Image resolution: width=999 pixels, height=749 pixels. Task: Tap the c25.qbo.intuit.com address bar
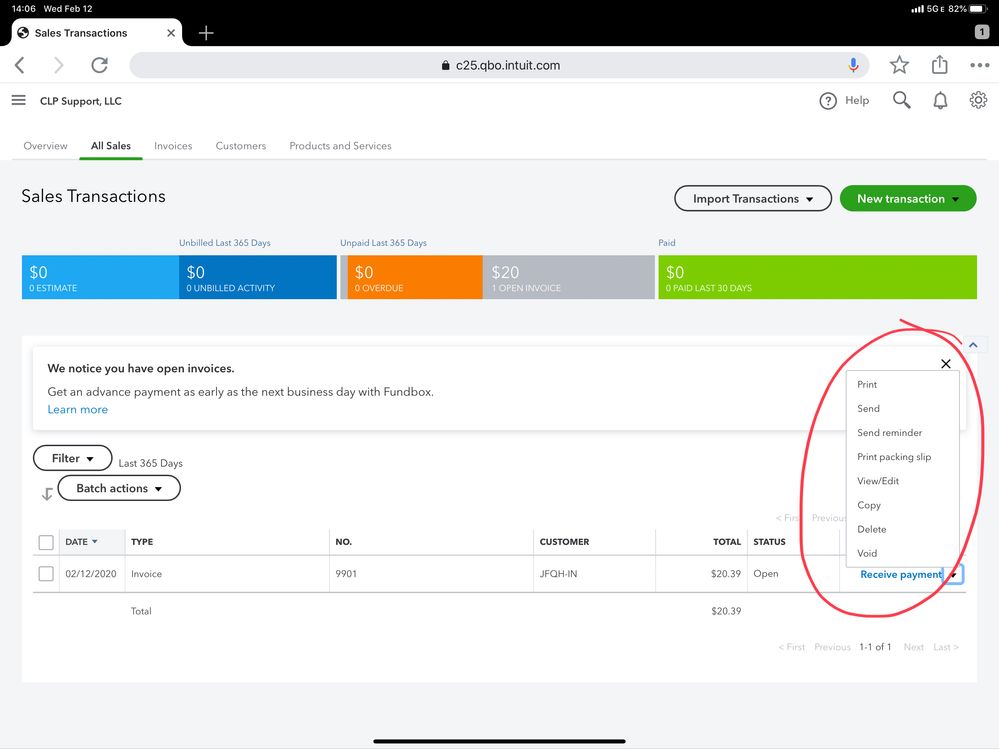click(500, 65)
